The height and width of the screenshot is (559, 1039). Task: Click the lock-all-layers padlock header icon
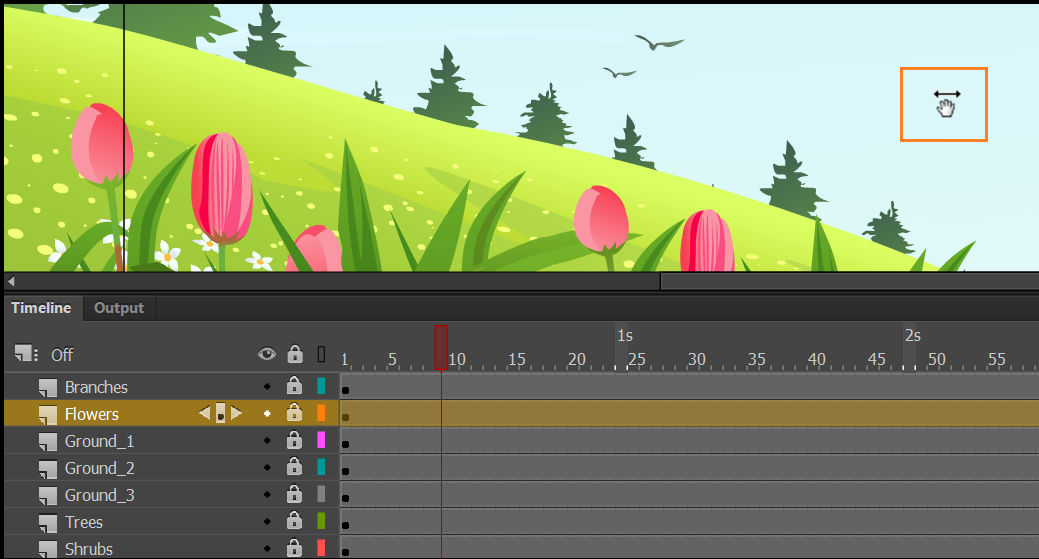(x=295, y=354)
